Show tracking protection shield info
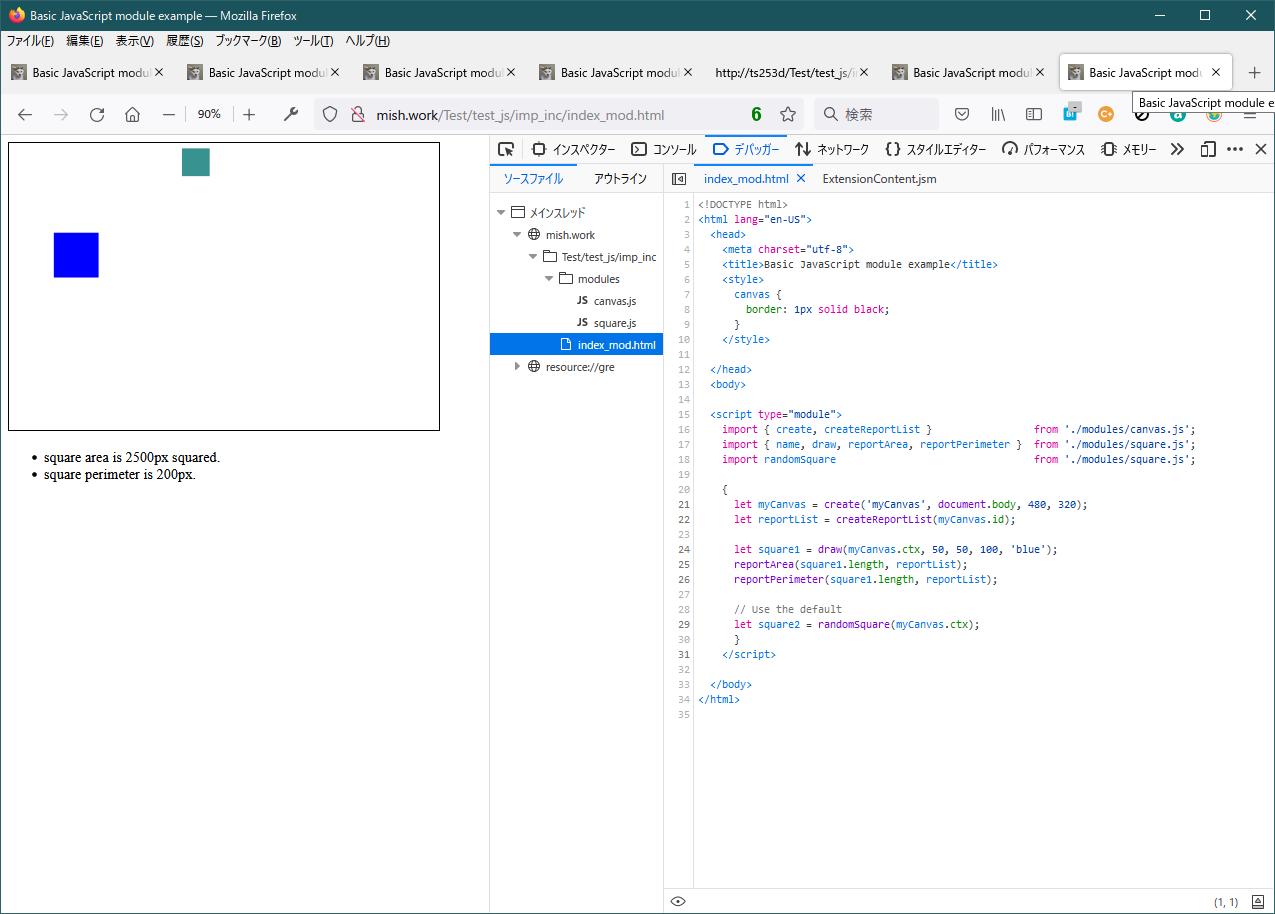This screenshot has height=914, width=1275. coord(330,114)
